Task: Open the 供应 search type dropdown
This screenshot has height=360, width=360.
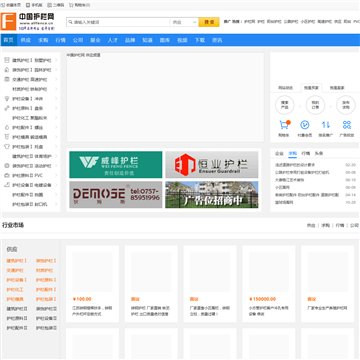Action: coord(185,22)
